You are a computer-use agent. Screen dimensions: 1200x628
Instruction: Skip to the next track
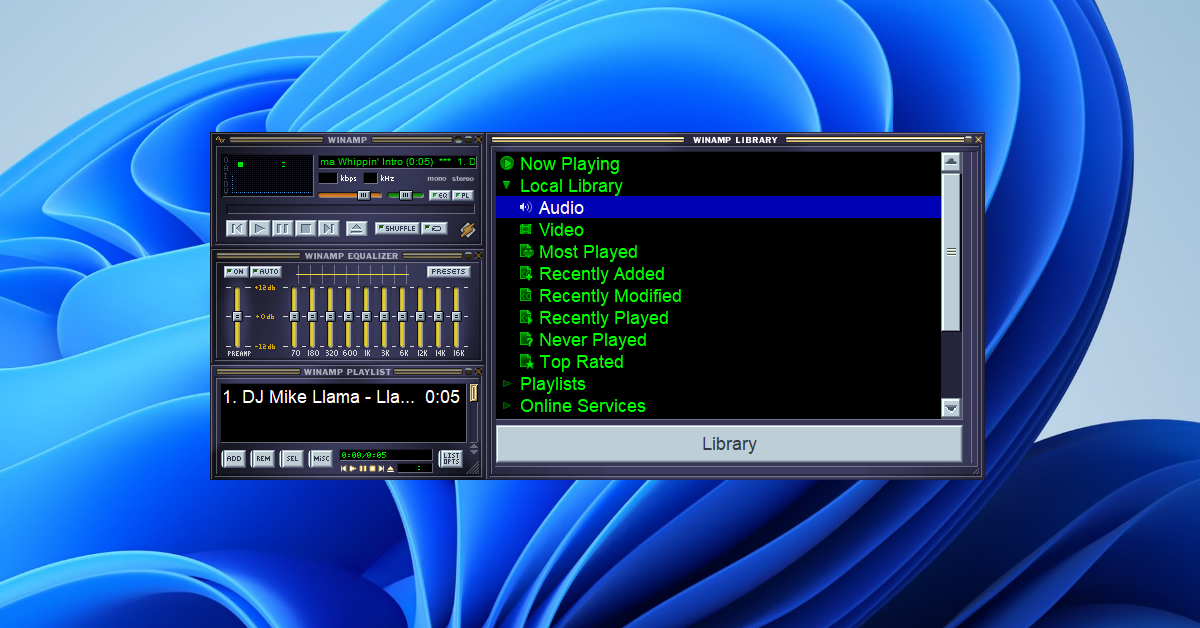(329, 229)
